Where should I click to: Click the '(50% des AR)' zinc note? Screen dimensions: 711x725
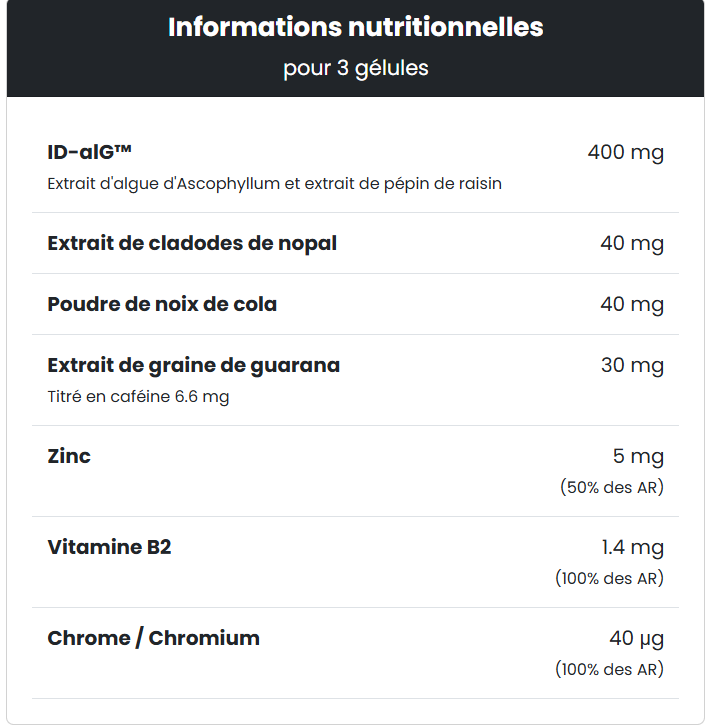point(612,487)
